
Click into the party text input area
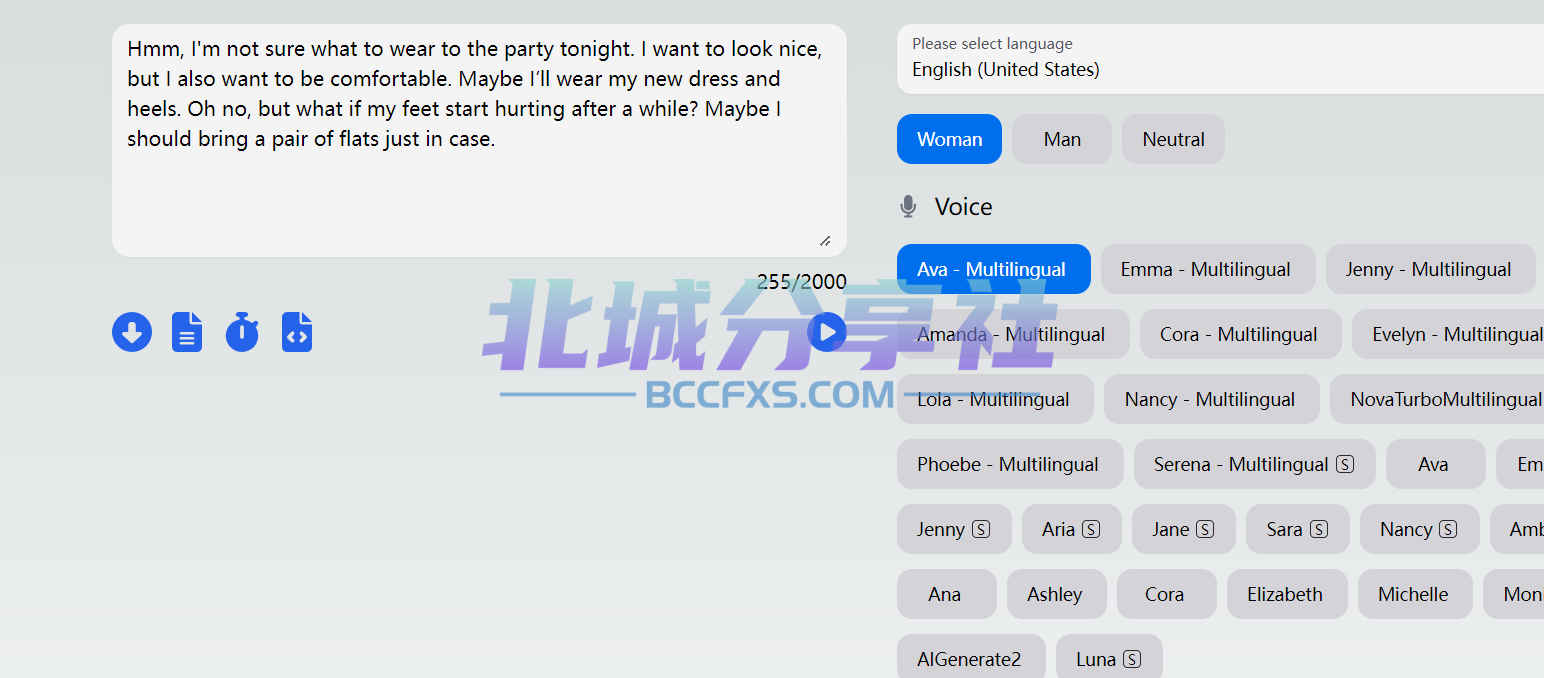479,140
